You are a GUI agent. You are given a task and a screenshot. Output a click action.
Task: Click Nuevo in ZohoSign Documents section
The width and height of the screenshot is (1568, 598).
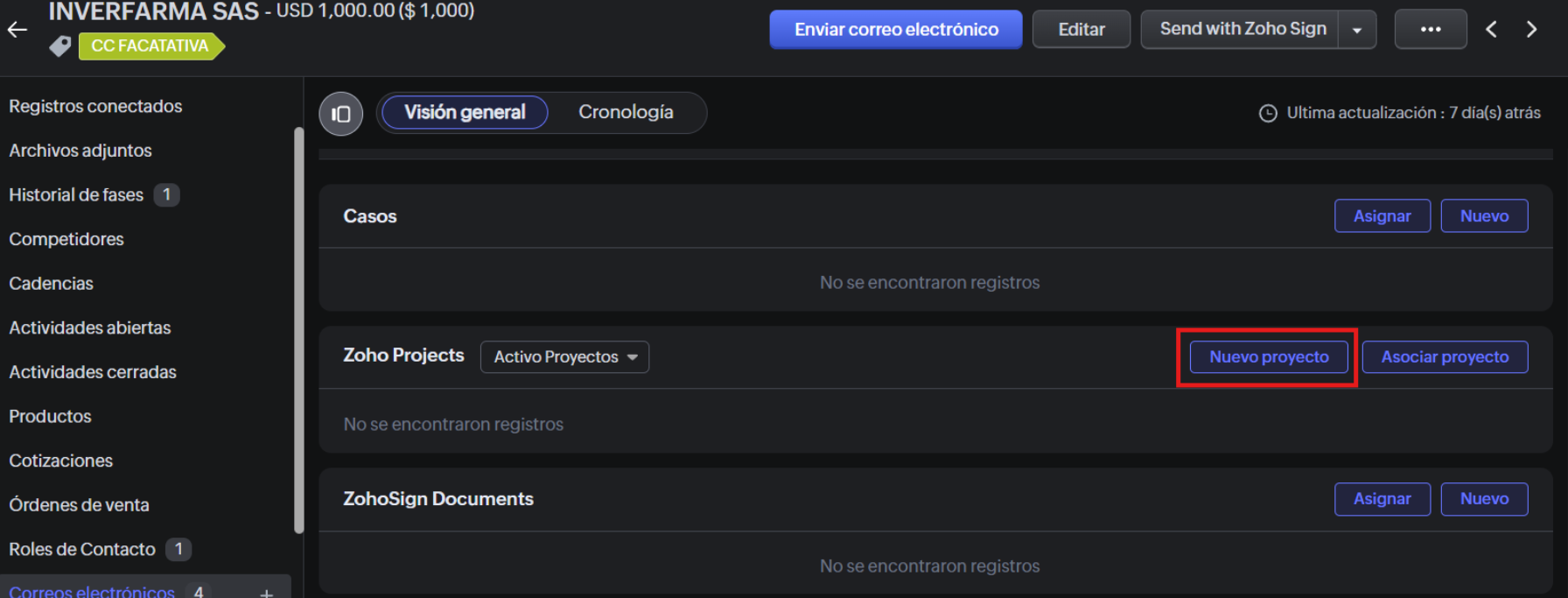coord(1483,499)
